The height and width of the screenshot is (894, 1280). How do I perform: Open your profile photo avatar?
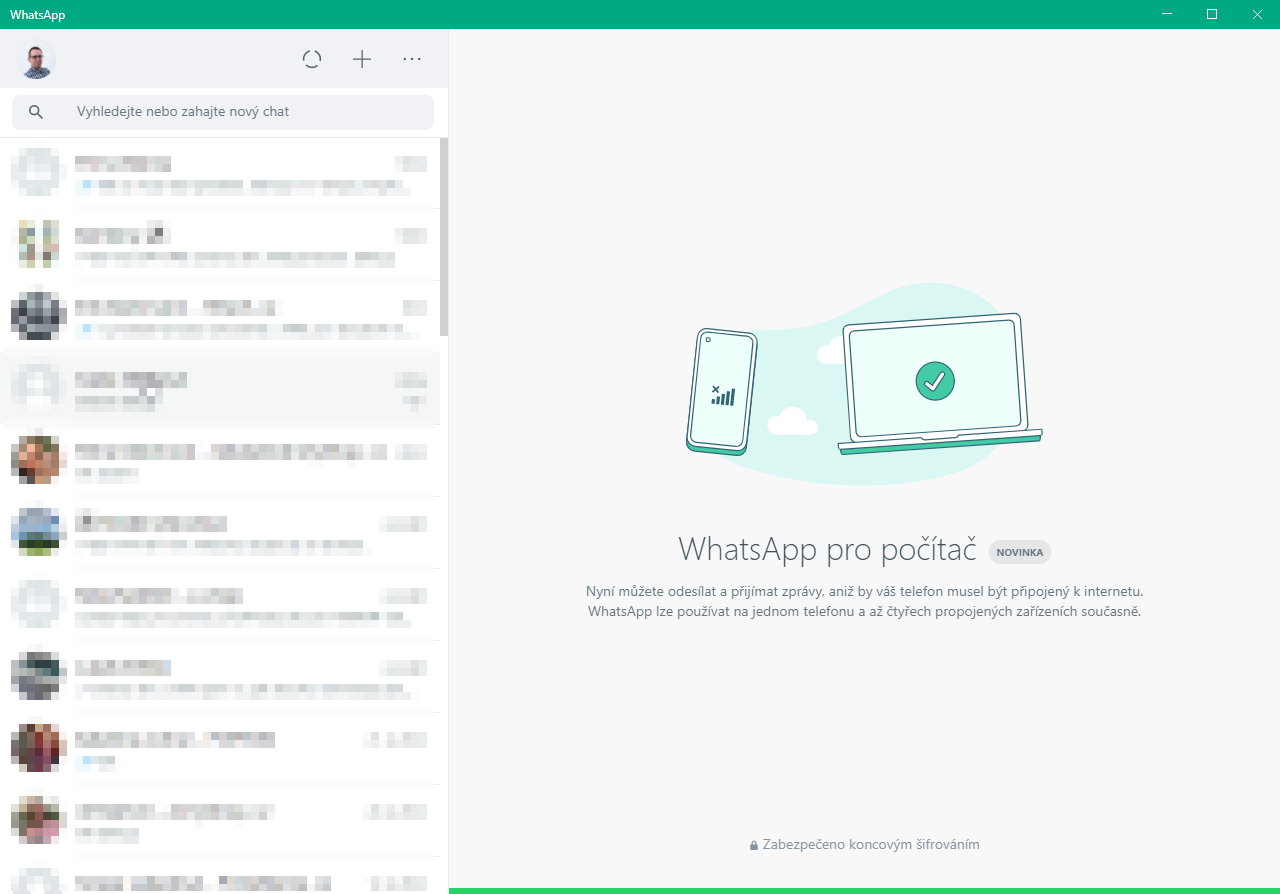click(38, 60)
